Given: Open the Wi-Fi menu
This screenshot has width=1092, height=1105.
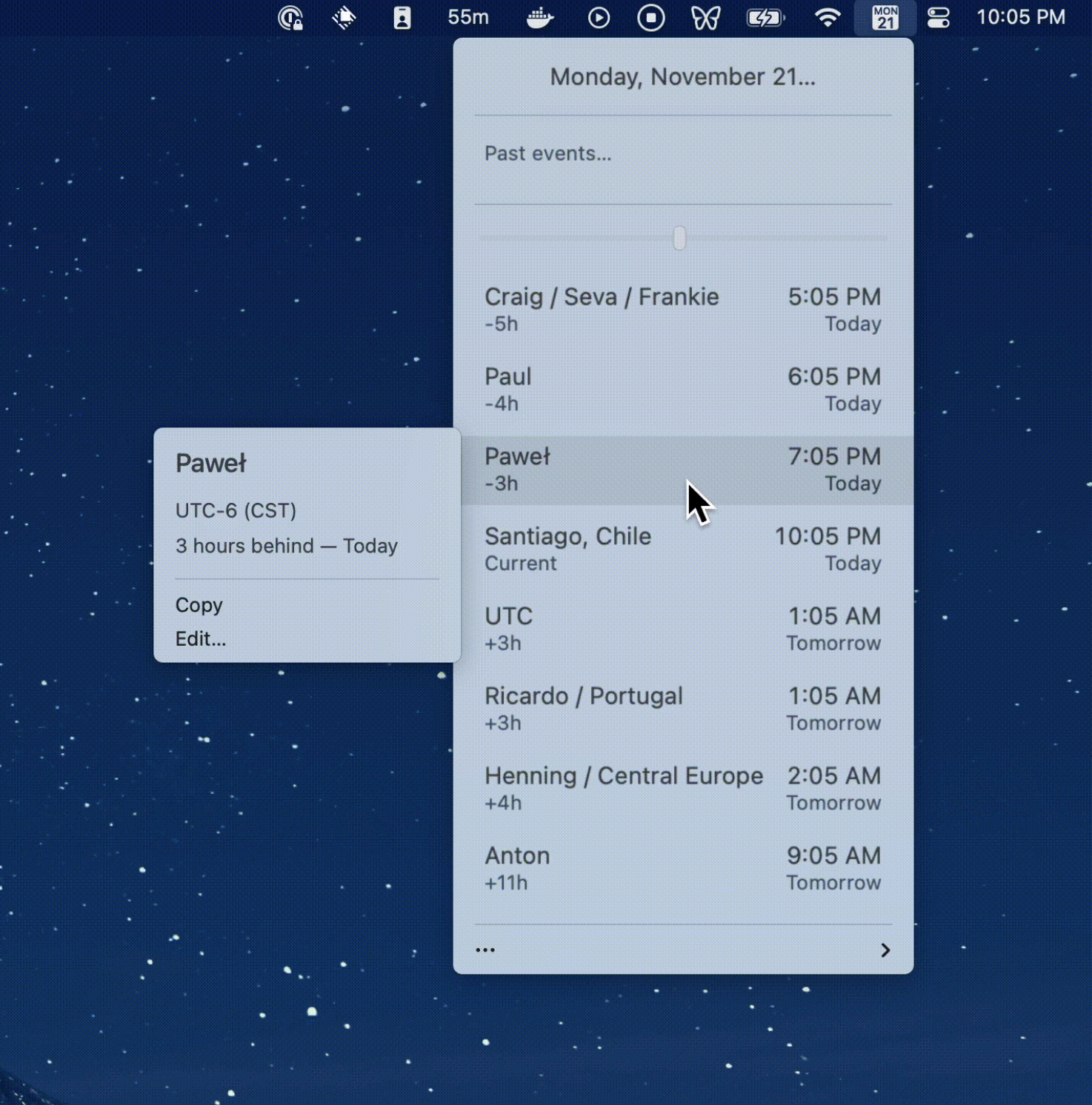Looking at the screenshot, I should pyautogui.click(x=828, y=18).
